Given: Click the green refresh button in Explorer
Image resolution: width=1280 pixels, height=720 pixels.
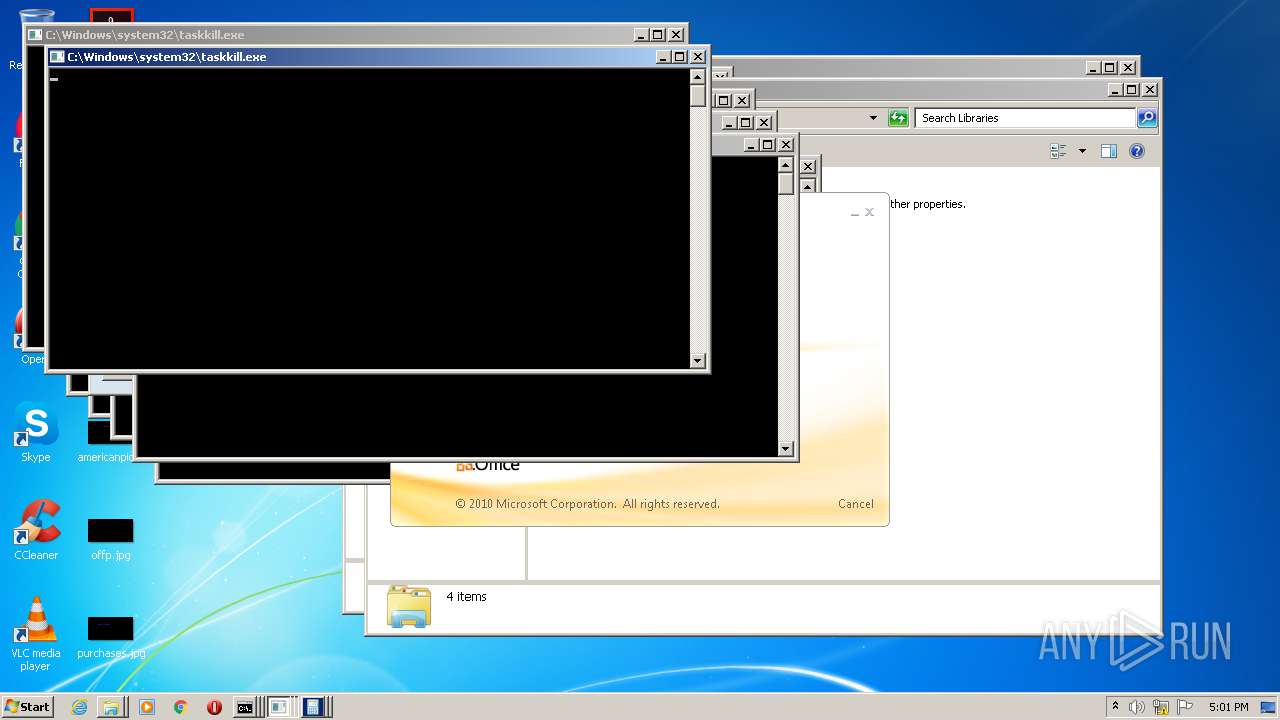Looking at the screenshot, I should pos(898,118).
